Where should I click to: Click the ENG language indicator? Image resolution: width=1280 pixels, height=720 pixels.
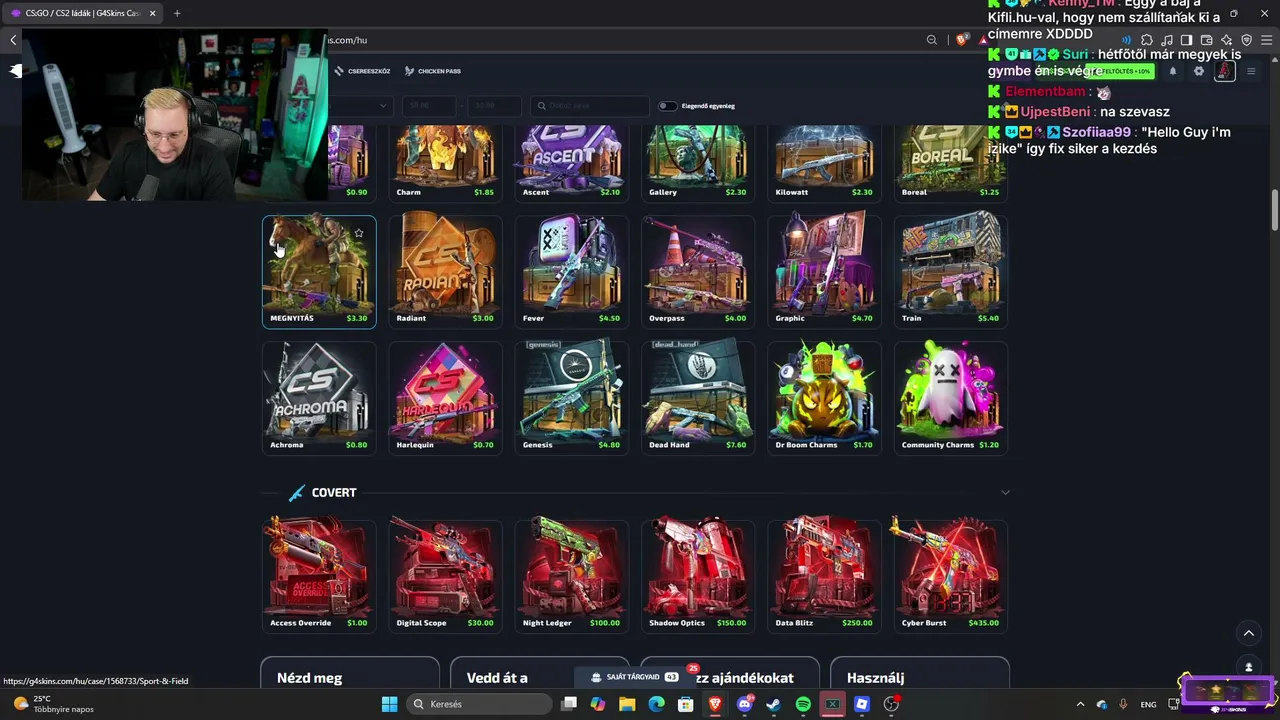pyautogui.click(x=1148, y=704)
